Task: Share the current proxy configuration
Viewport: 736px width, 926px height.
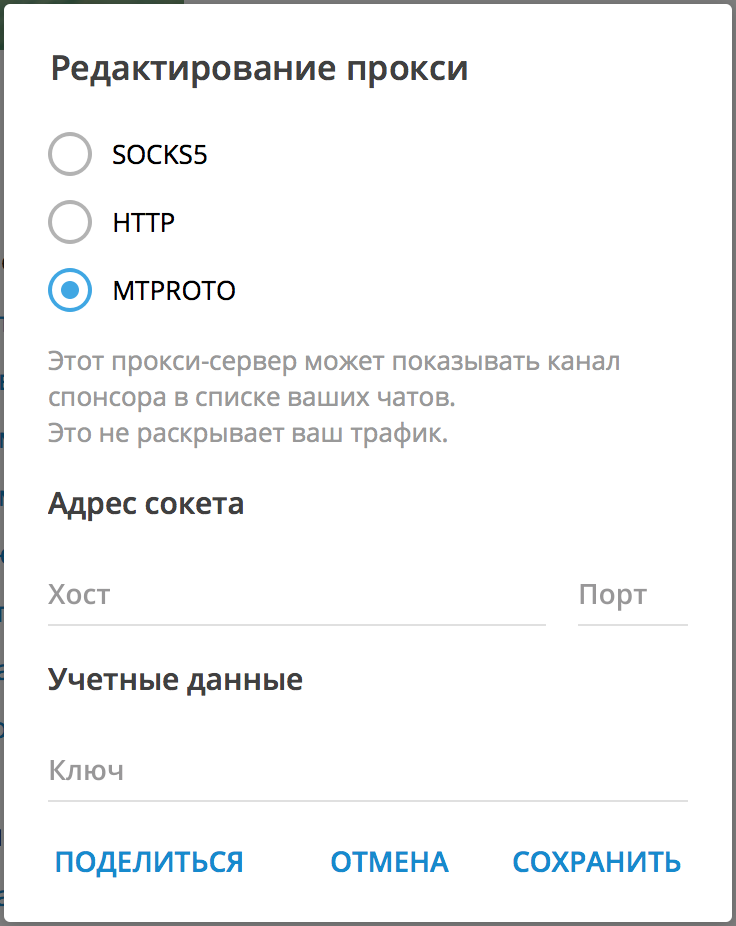Action: [x=148, y=861]
